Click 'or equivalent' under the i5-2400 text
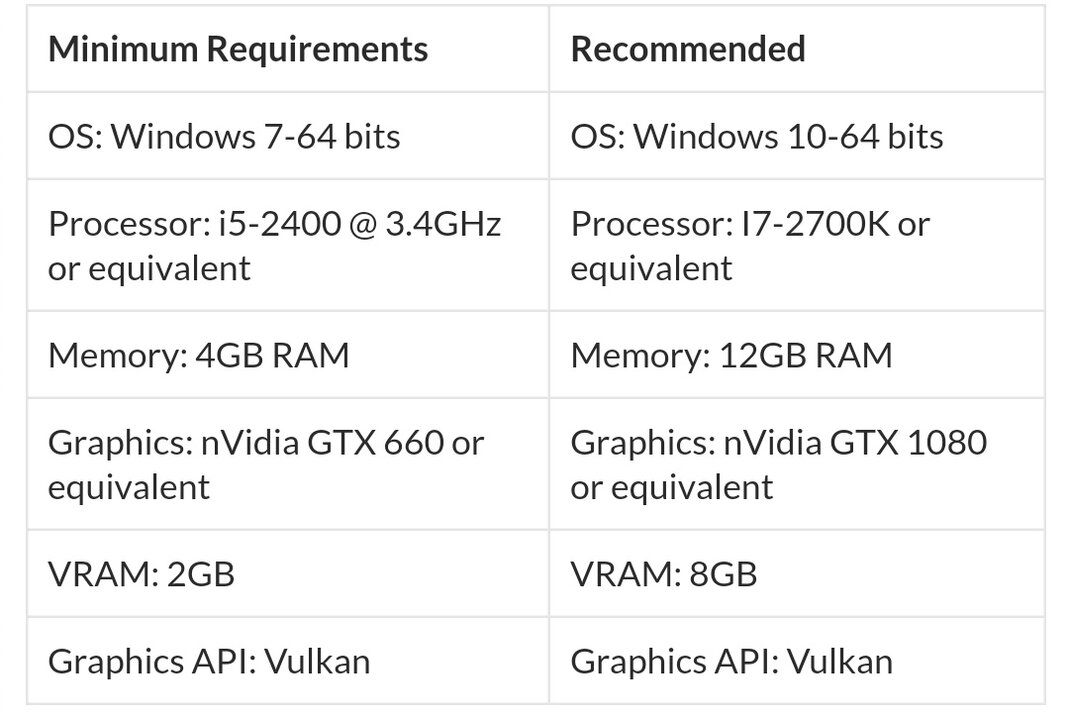The height and width of the screenshot is (720, 1069). [149, 269]
